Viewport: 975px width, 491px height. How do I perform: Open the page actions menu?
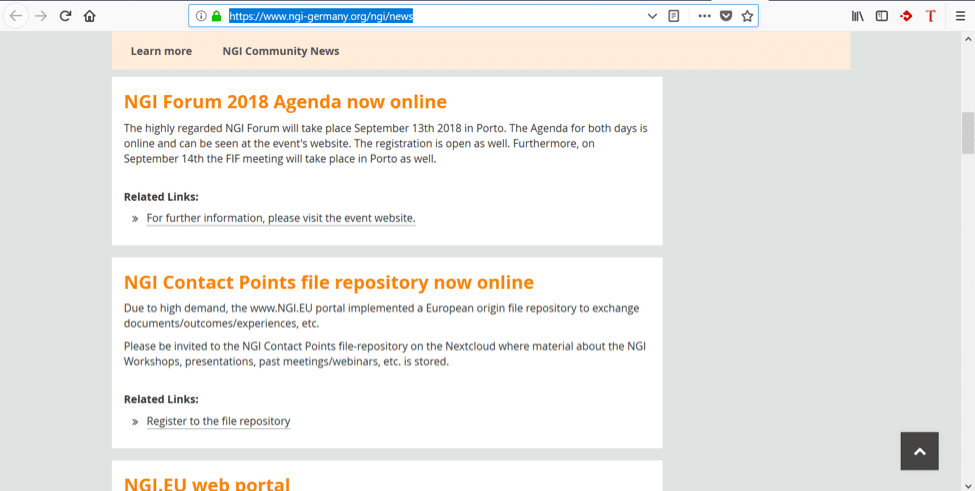point(704,16)
